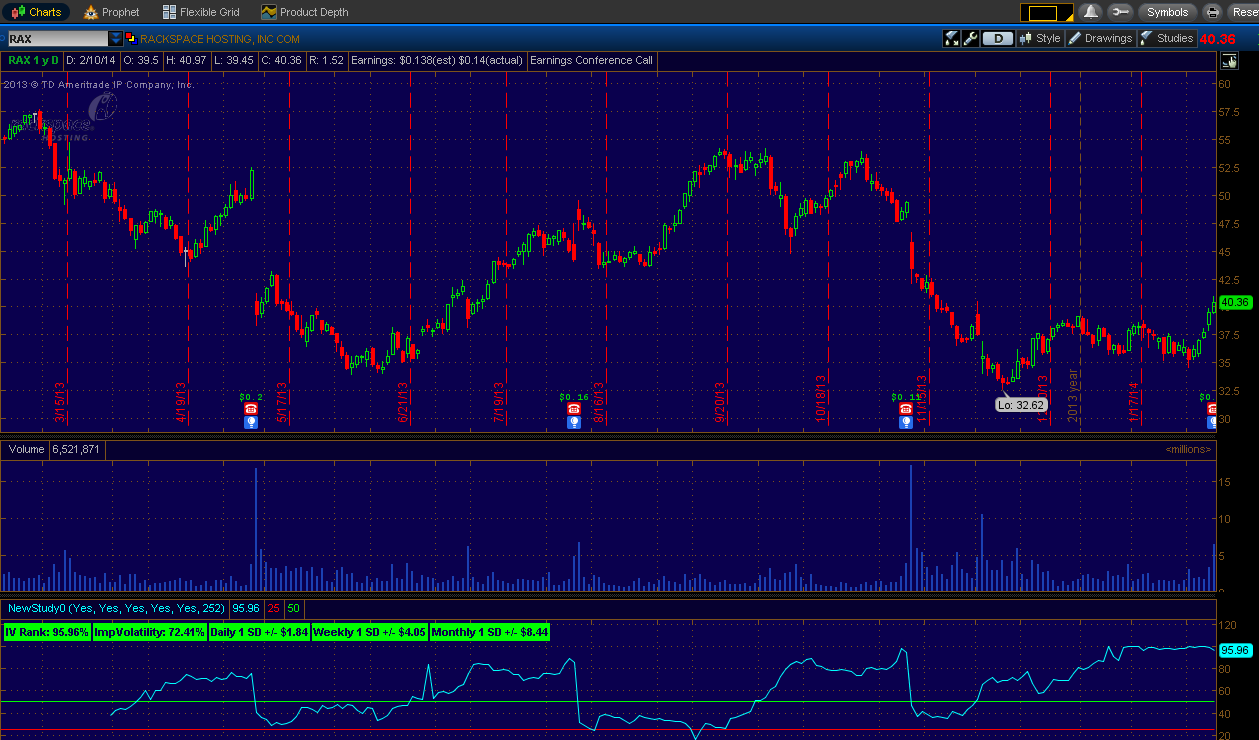
Task: Click the Earnings Conference Call label
Action: tap(591, 60)
